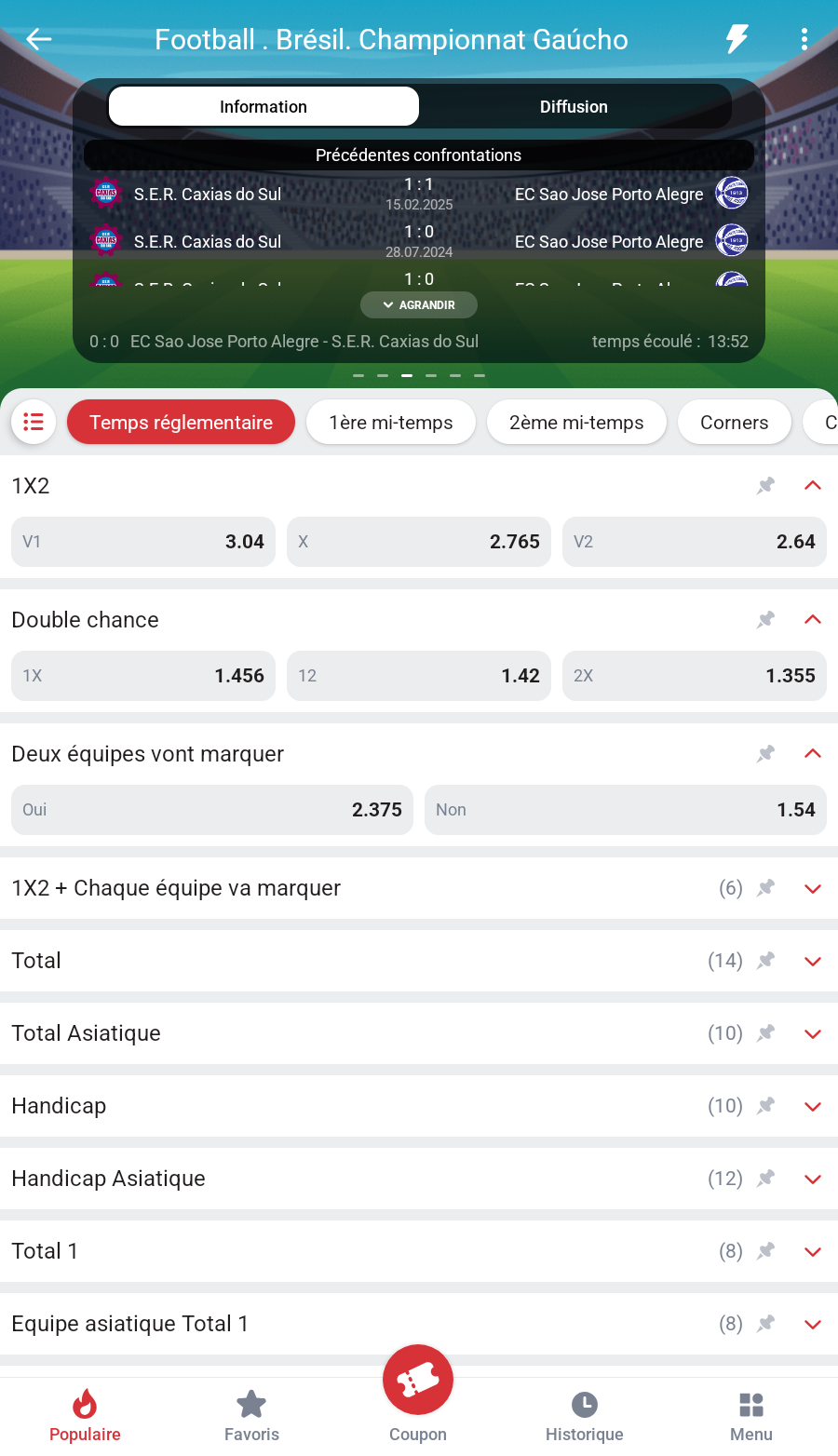The height and width of the screenshot is (1456, 838).
Task: Collapse the Deux équipes vont marquer section
Action: click(812, 754)
